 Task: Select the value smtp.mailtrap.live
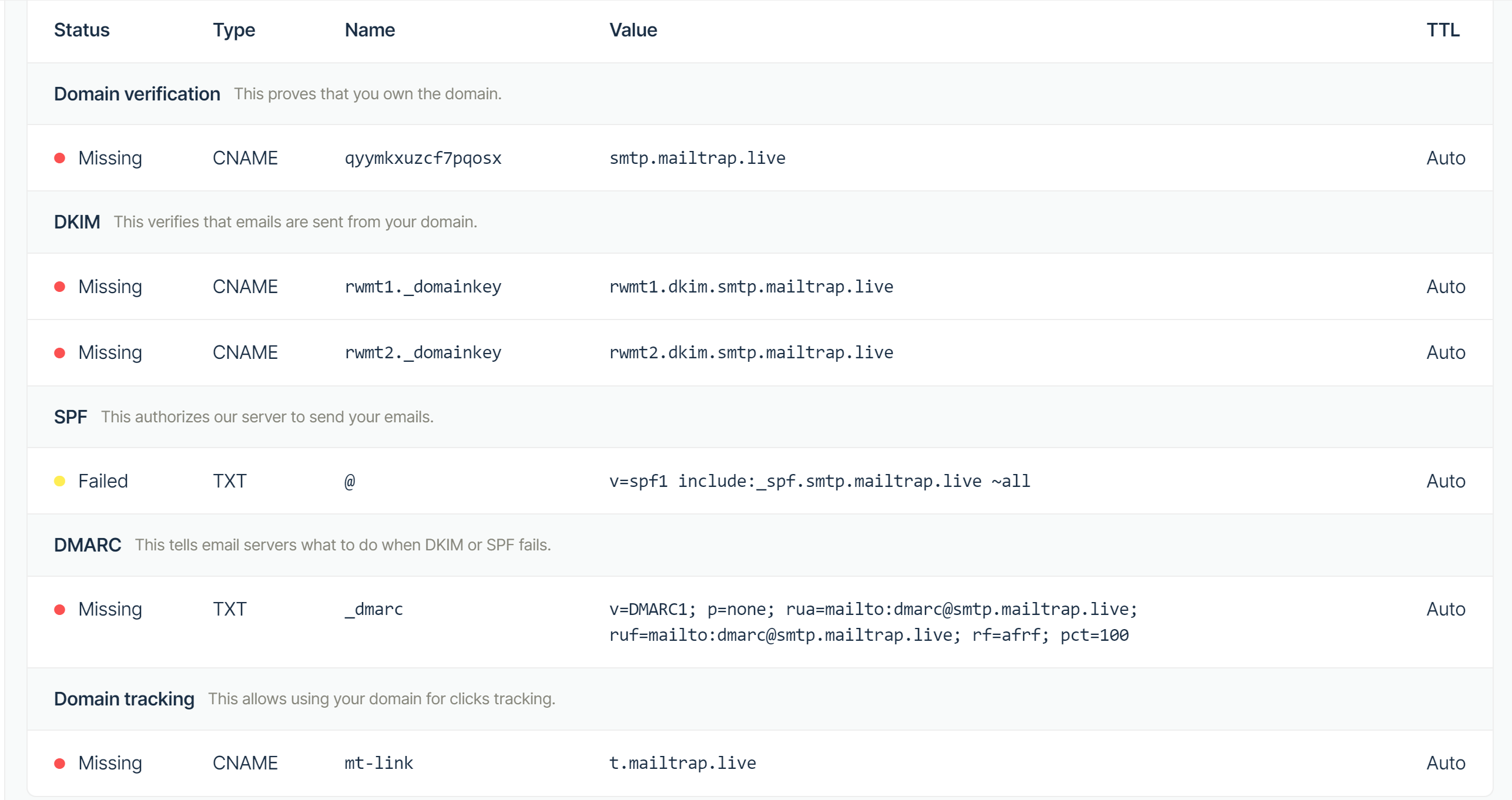point(698,158)
